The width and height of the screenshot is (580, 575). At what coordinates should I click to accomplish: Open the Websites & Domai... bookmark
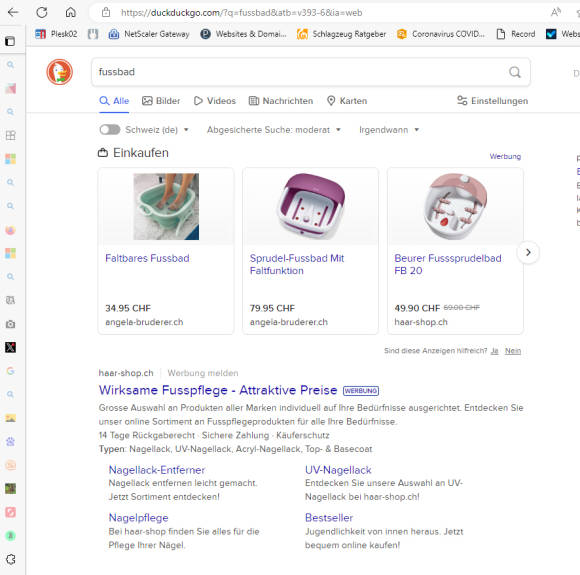pyautogui.click(x=243, y=34)
